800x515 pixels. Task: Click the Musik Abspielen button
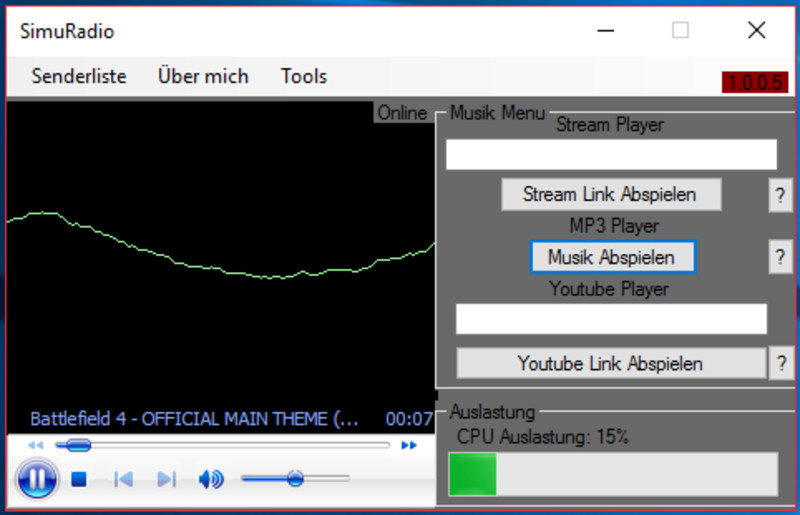tap(612, 257)
